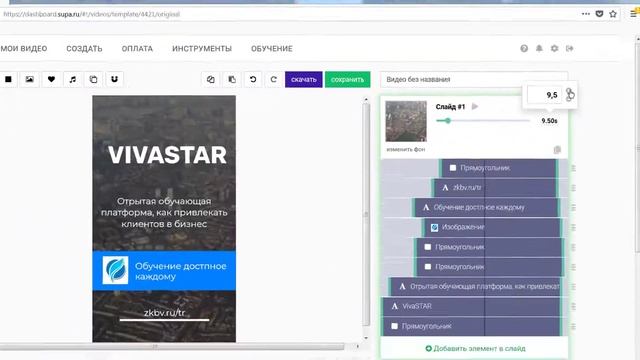Bookmark this page with star
Viewport: 640px width, 360px height.
613,14
